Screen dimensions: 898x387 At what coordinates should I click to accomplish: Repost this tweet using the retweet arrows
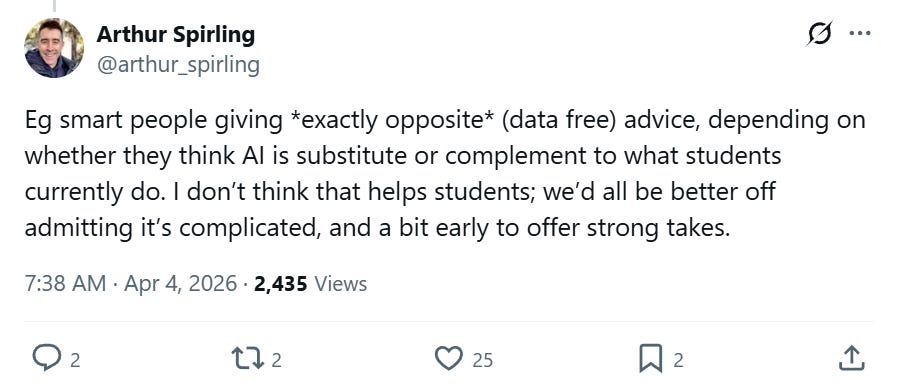pyautogui.click(x=247, y=359)
